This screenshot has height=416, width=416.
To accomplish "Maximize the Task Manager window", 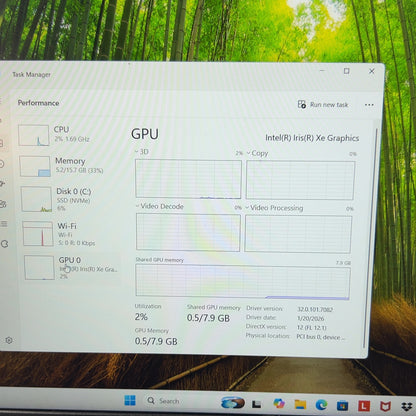I will 347,71.
